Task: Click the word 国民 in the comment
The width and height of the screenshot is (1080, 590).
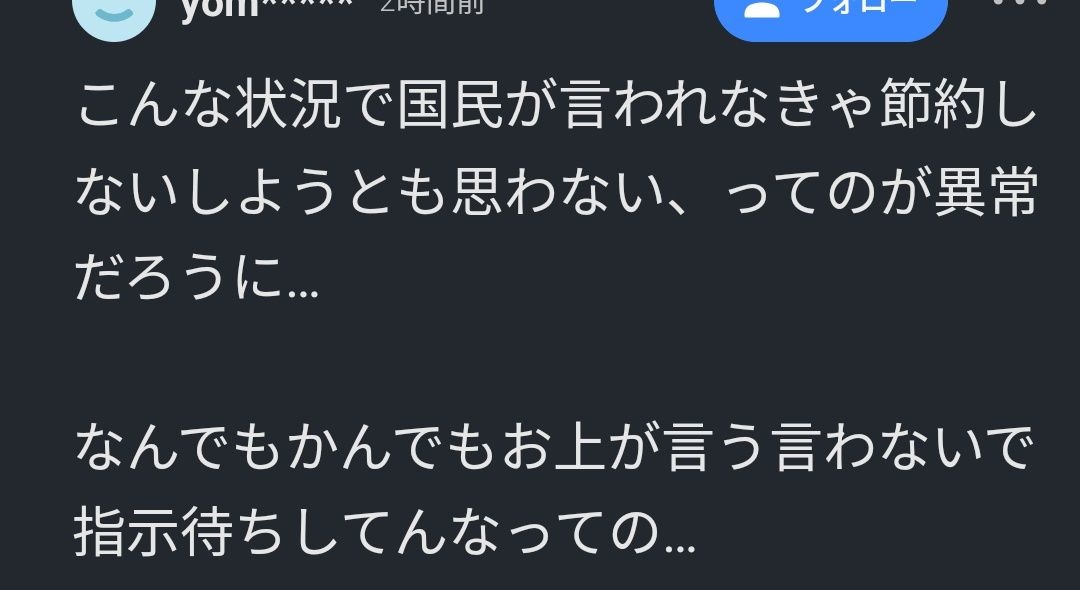Action: click(450, 105)
